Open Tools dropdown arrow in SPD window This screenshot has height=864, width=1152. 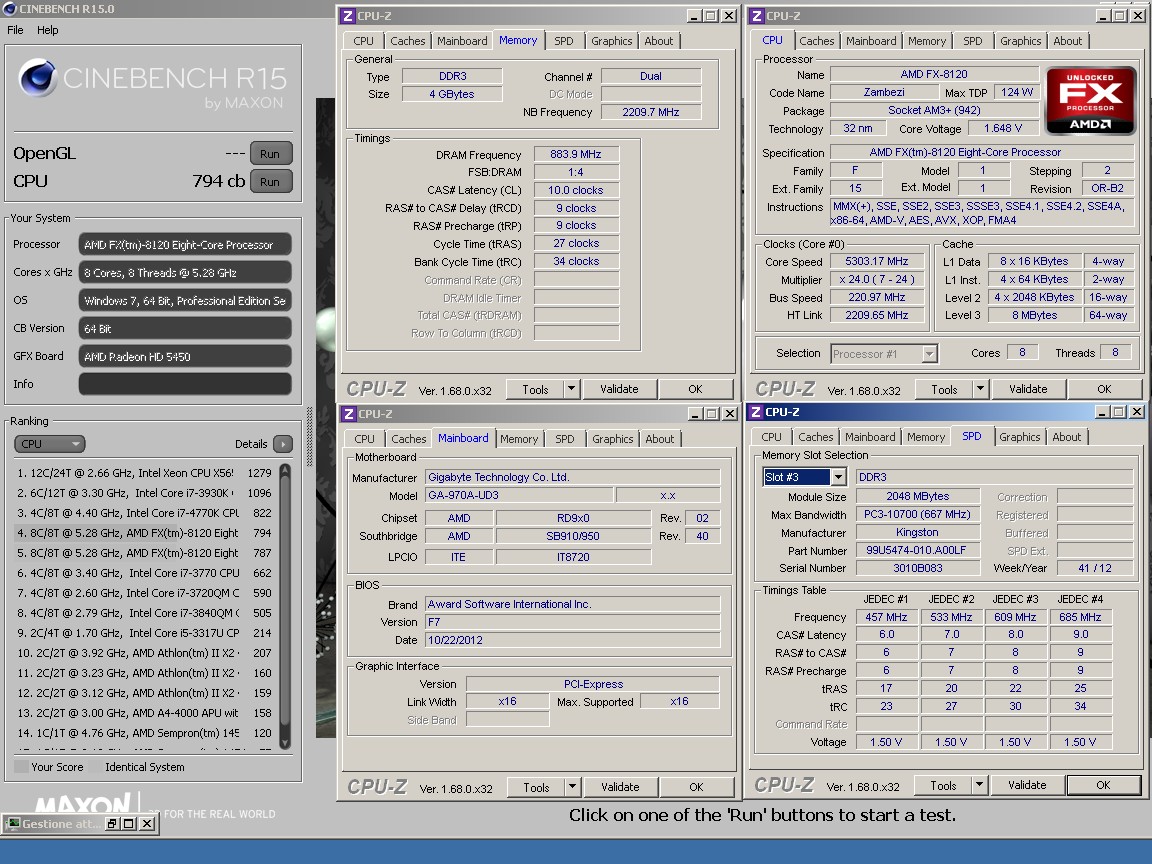click(x=979, y=785)
